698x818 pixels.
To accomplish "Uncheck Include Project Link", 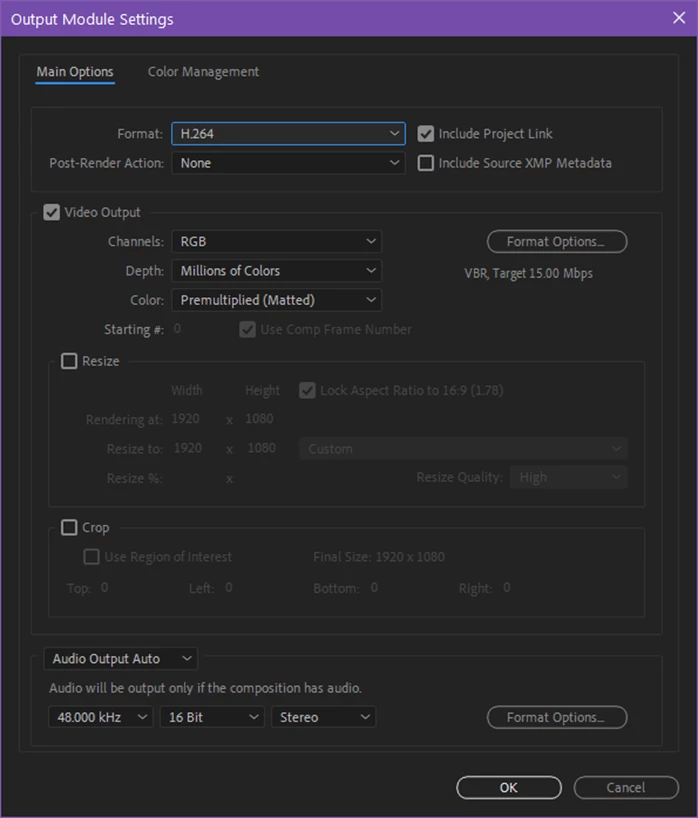I will pyautogui.click(x=426, y=134).
